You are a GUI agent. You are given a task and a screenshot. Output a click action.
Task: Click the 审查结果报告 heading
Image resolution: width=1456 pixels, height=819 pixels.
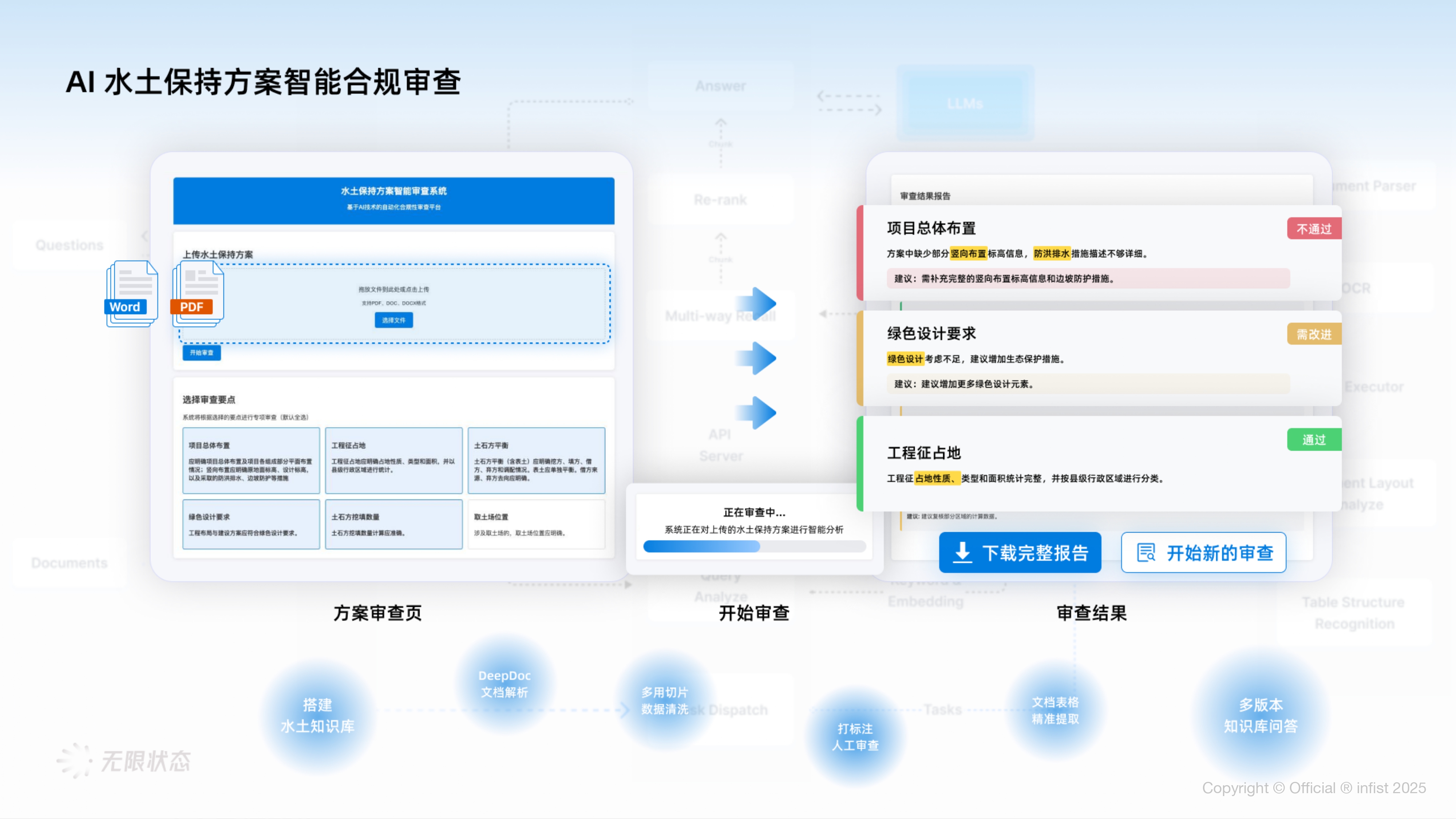(x=925, y=196)
